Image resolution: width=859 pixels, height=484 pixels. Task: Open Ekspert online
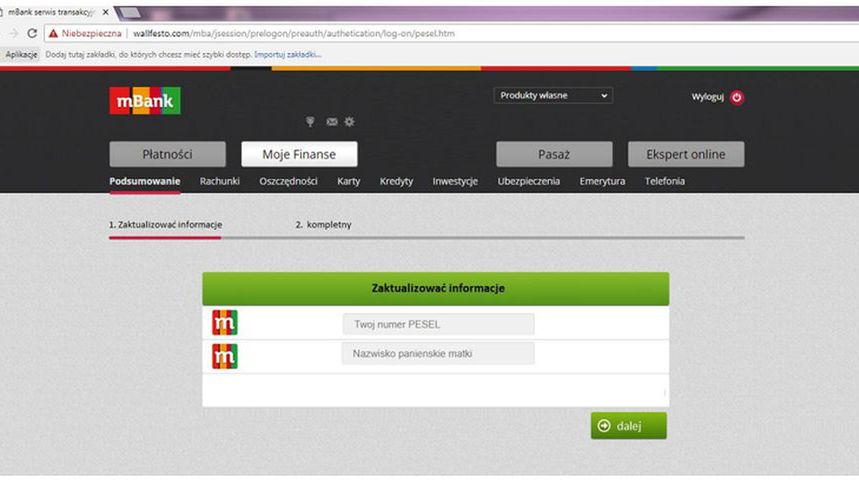click(686, 154)
